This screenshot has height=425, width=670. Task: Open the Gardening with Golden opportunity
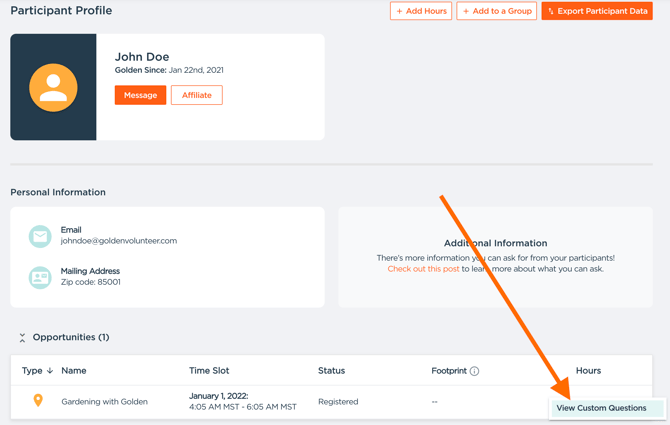coord(104,402)
